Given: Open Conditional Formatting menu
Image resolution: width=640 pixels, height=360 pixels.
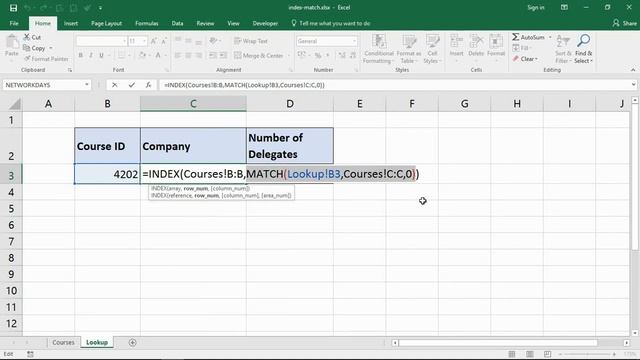Looking at the screenshot, I should point(379,49).
